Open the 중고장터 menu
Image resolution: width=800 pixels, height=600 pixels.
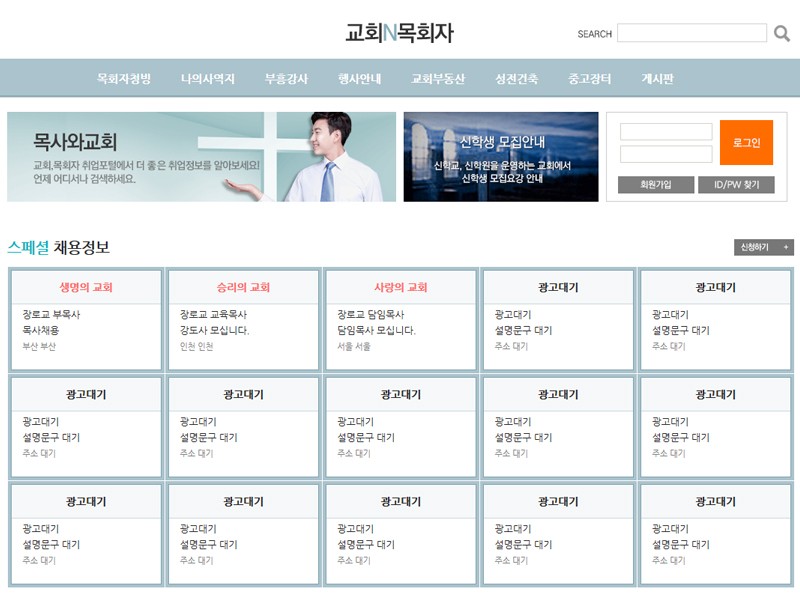click(x=589, y=79)
